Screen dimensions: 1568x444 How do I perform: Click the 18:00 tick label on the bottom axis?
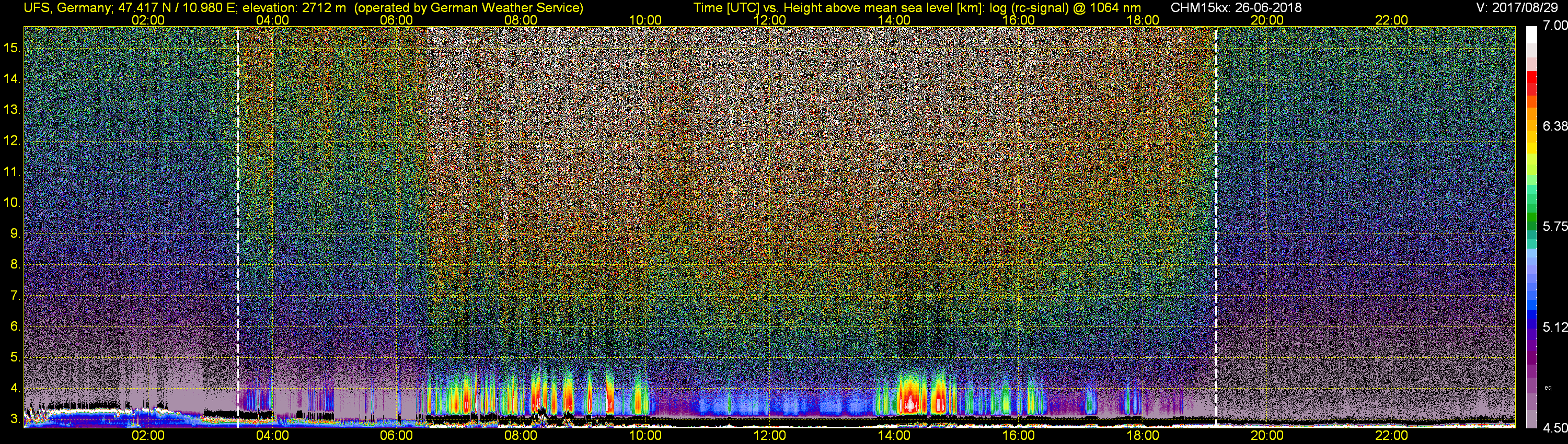(1143, 436)
